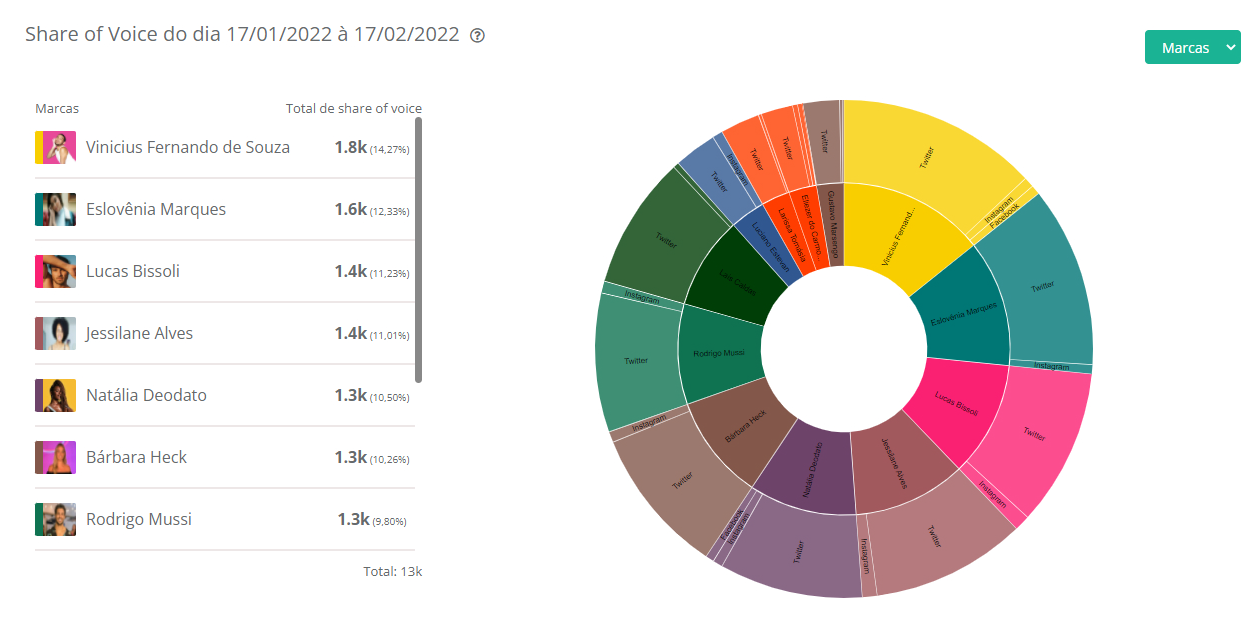The width and height of the screenshot is (1249, 623).
Task: Select Eslovênia Marques' avatar image in list
Action: pos(56,209)
